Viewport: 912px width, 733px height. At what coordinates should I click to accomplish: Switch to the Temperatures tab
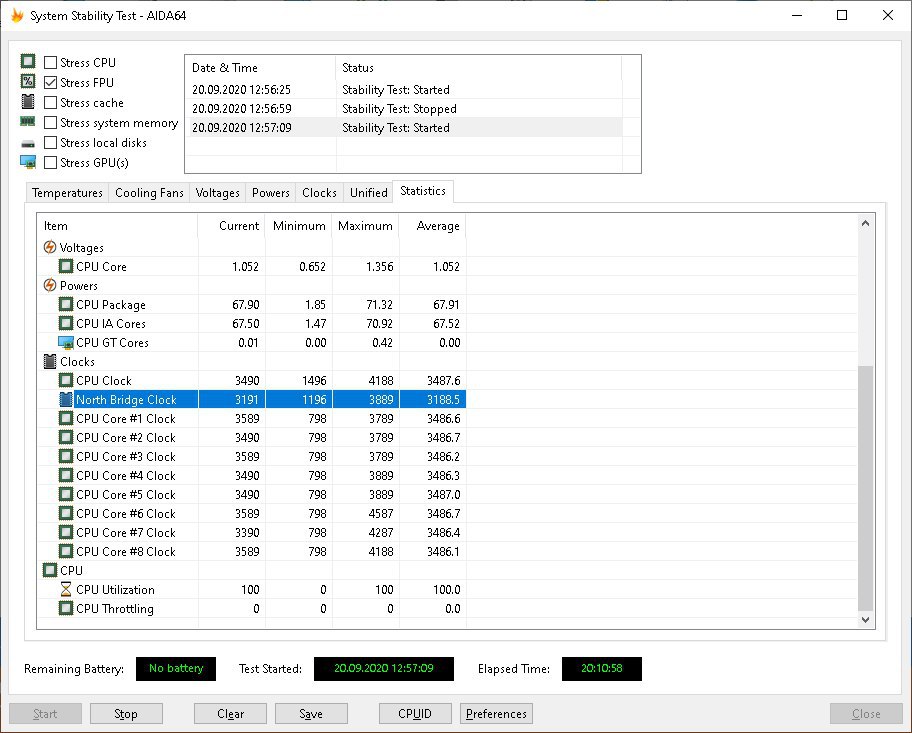point(67,193)
